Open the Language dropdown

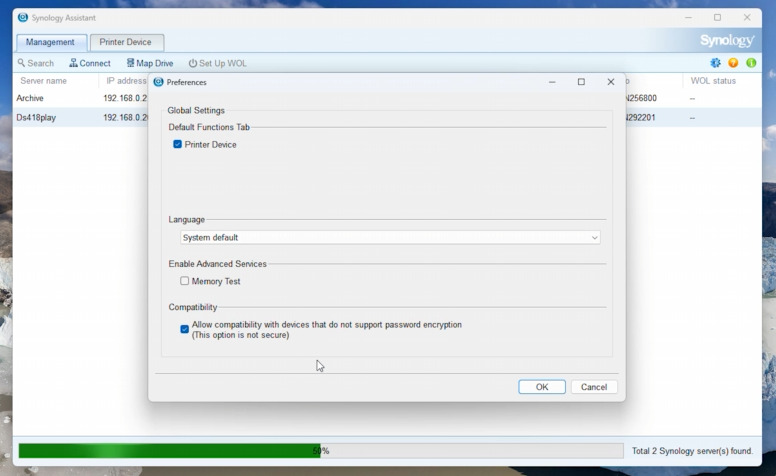pyautogui.click(x=390, y=238)
